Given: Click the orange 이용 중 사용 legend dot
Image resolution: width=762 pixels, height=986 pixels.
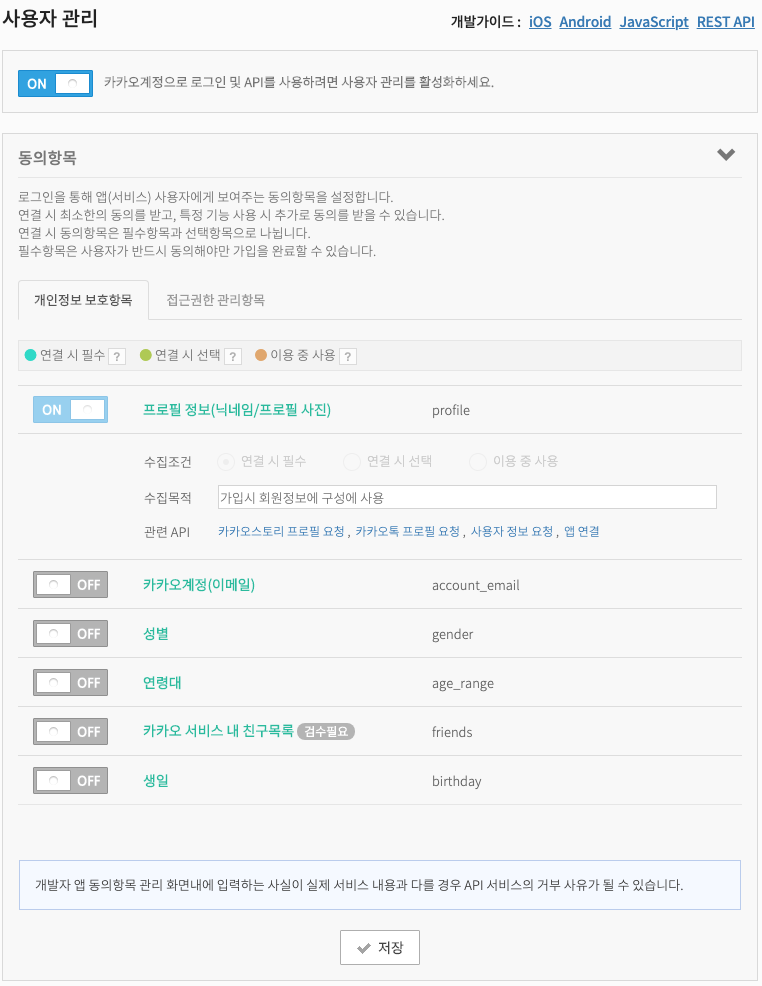Looking at the screenshot, I should coord(261,355).
